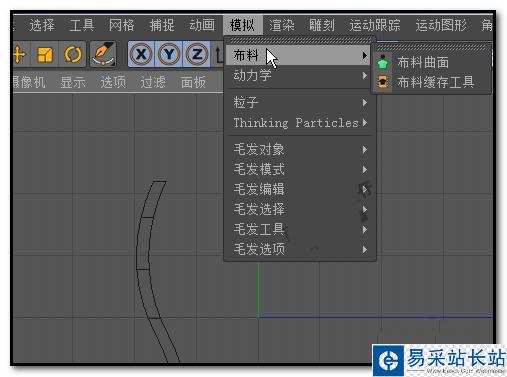Open the 渲染 menu
This screenshot has width=507, height=377.
point(282,25)
